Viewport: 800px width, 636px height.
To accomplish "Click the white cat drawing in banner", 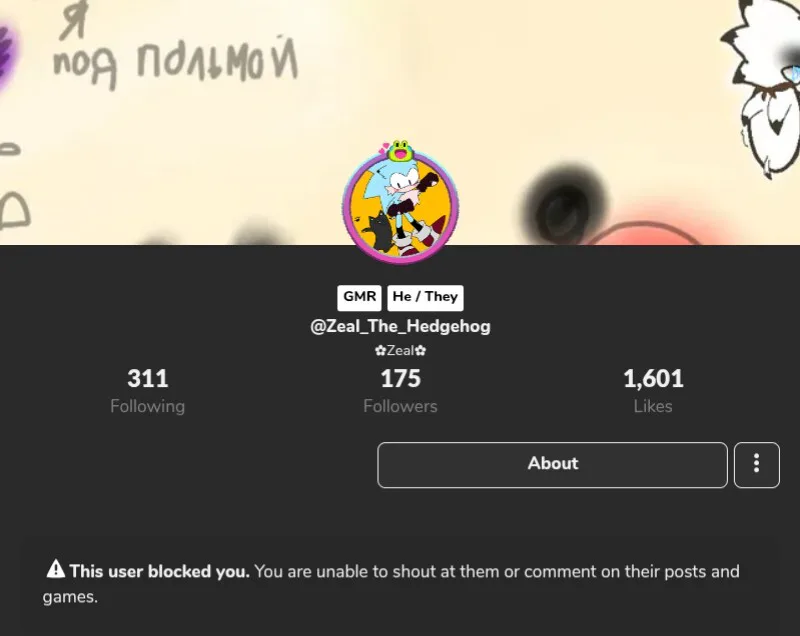I will (x=763, y=87).
